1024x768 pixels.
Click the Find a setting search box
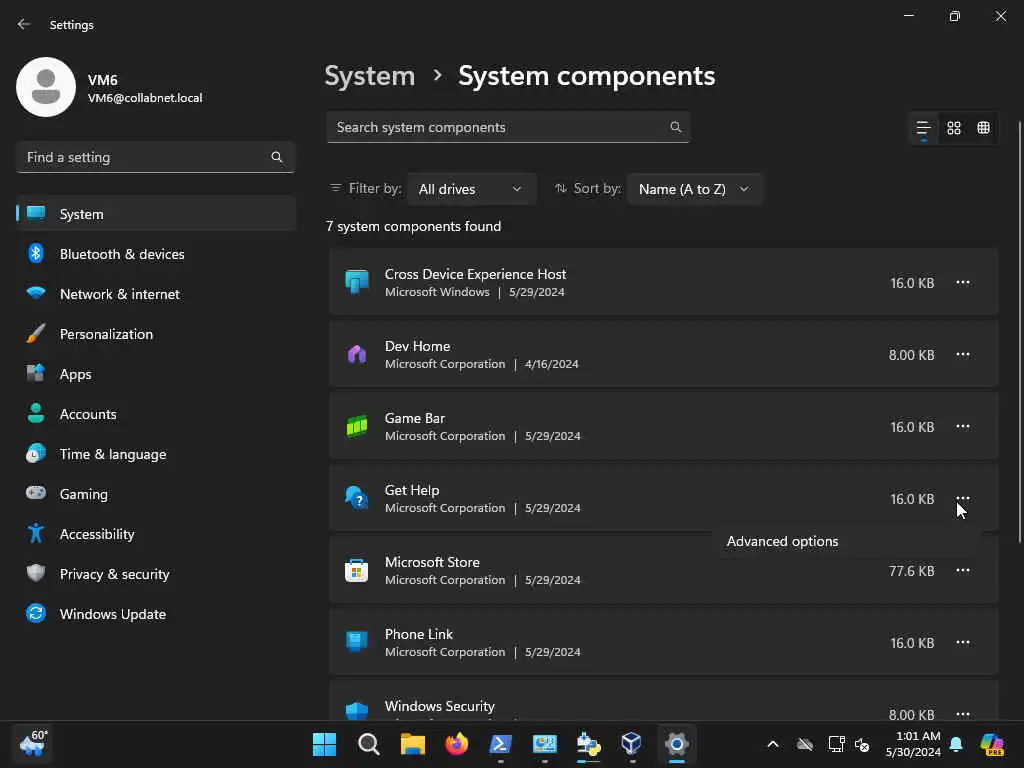click(155, 157)
